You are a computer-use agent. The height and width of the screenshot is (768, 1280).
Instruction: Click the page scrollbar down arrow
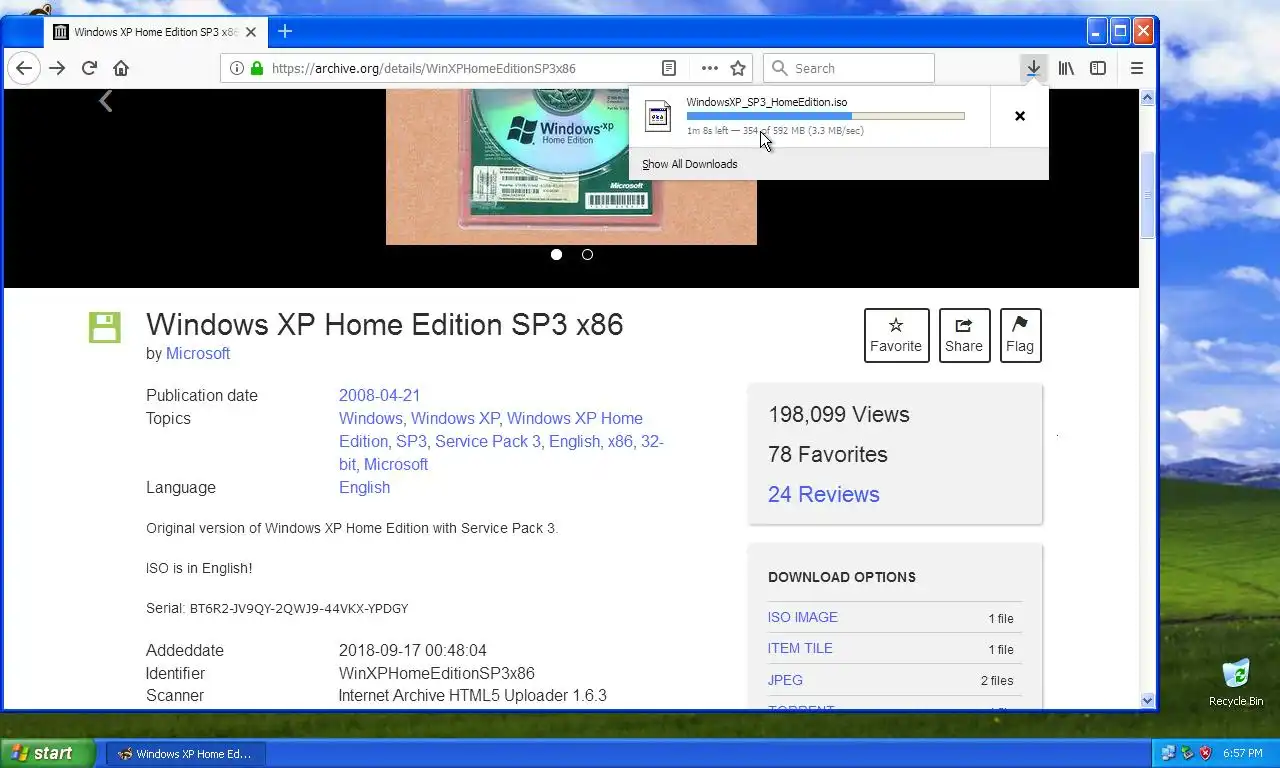[1147, 701]
